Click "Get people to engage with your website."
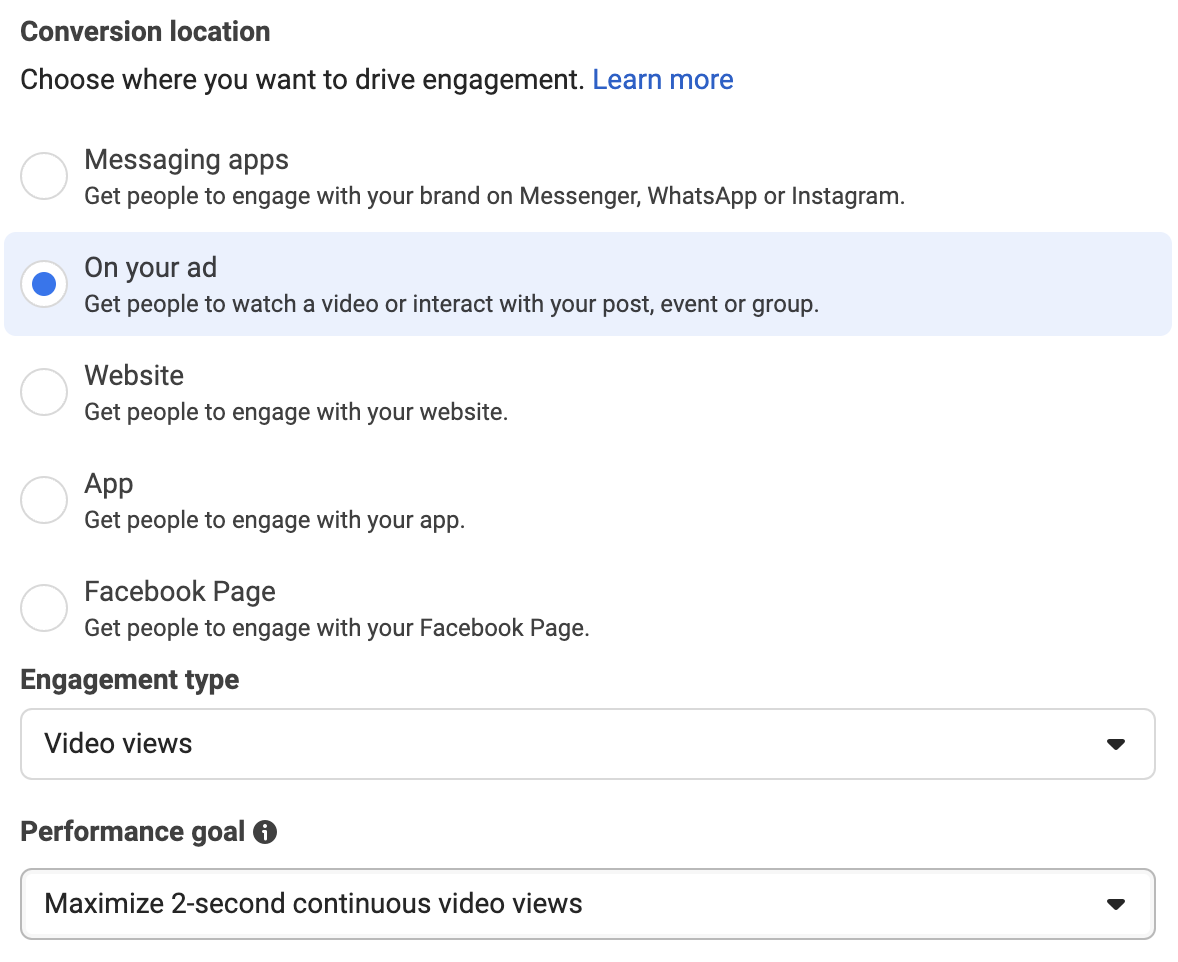Image resolution: width=1178 pixels, height=962 pixels. 296,412
